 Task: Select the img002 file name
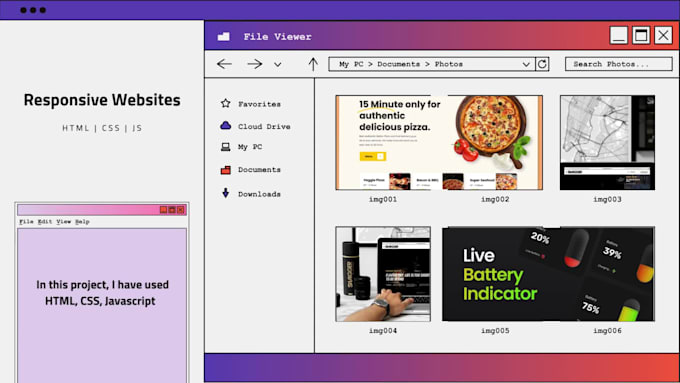495,200
